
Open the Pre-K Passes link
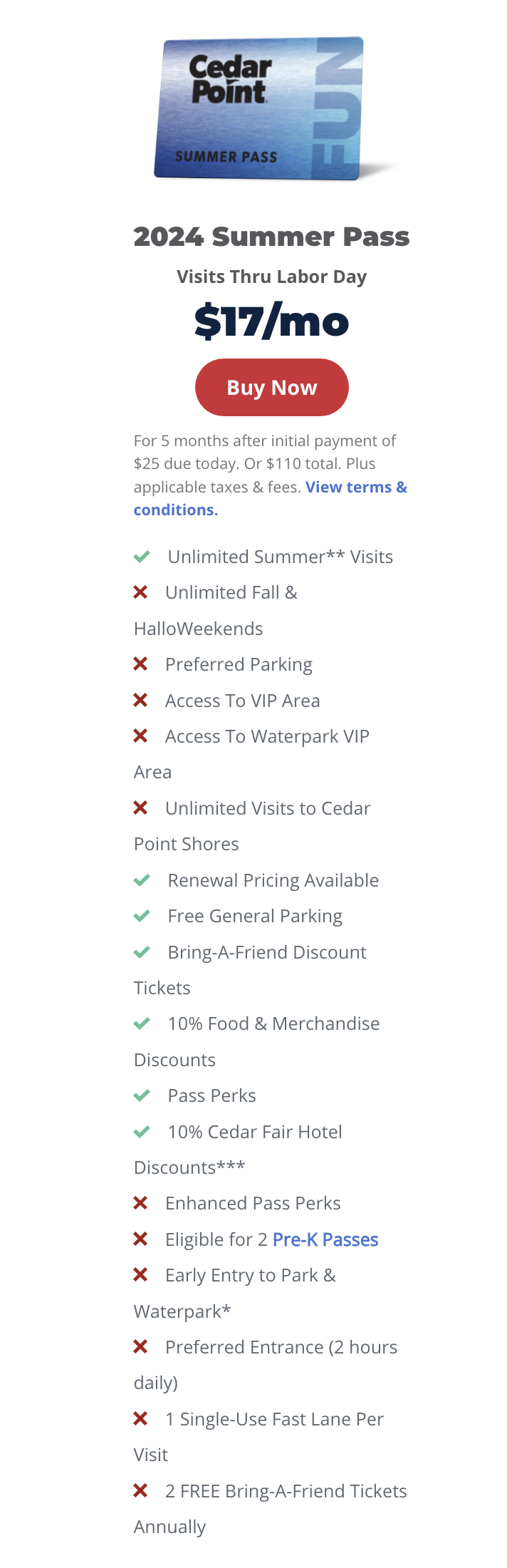tap(325, 1239)
